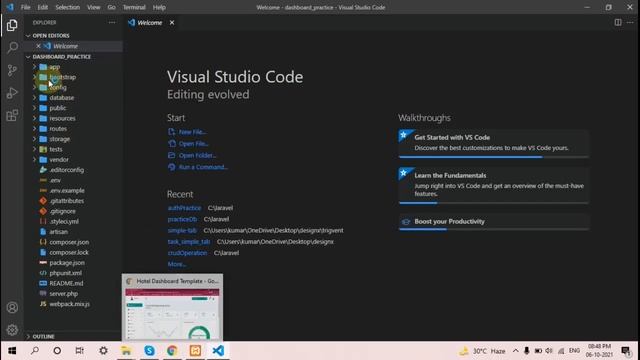
Task: Open the Terminal menu
Action: coord(134,7)
